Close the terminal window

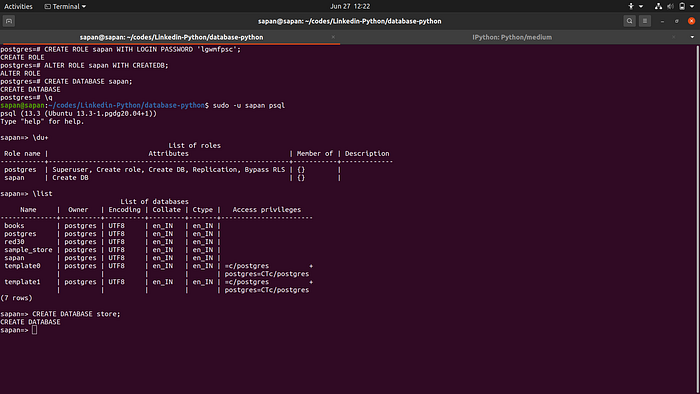[x=692, y=21]
